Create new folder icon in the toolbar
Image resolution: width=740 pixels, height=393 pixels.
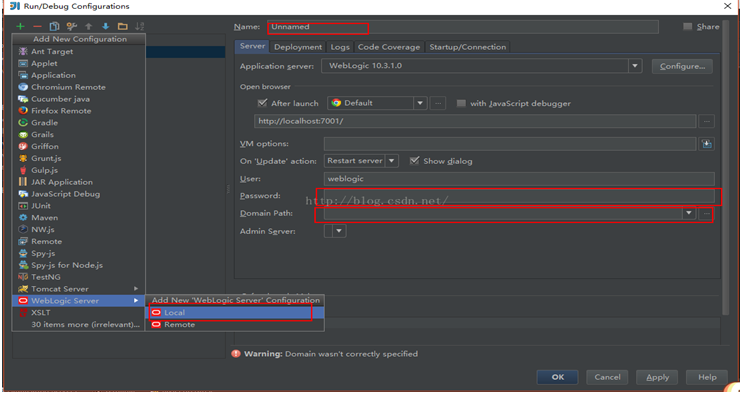tap(123, 26)
